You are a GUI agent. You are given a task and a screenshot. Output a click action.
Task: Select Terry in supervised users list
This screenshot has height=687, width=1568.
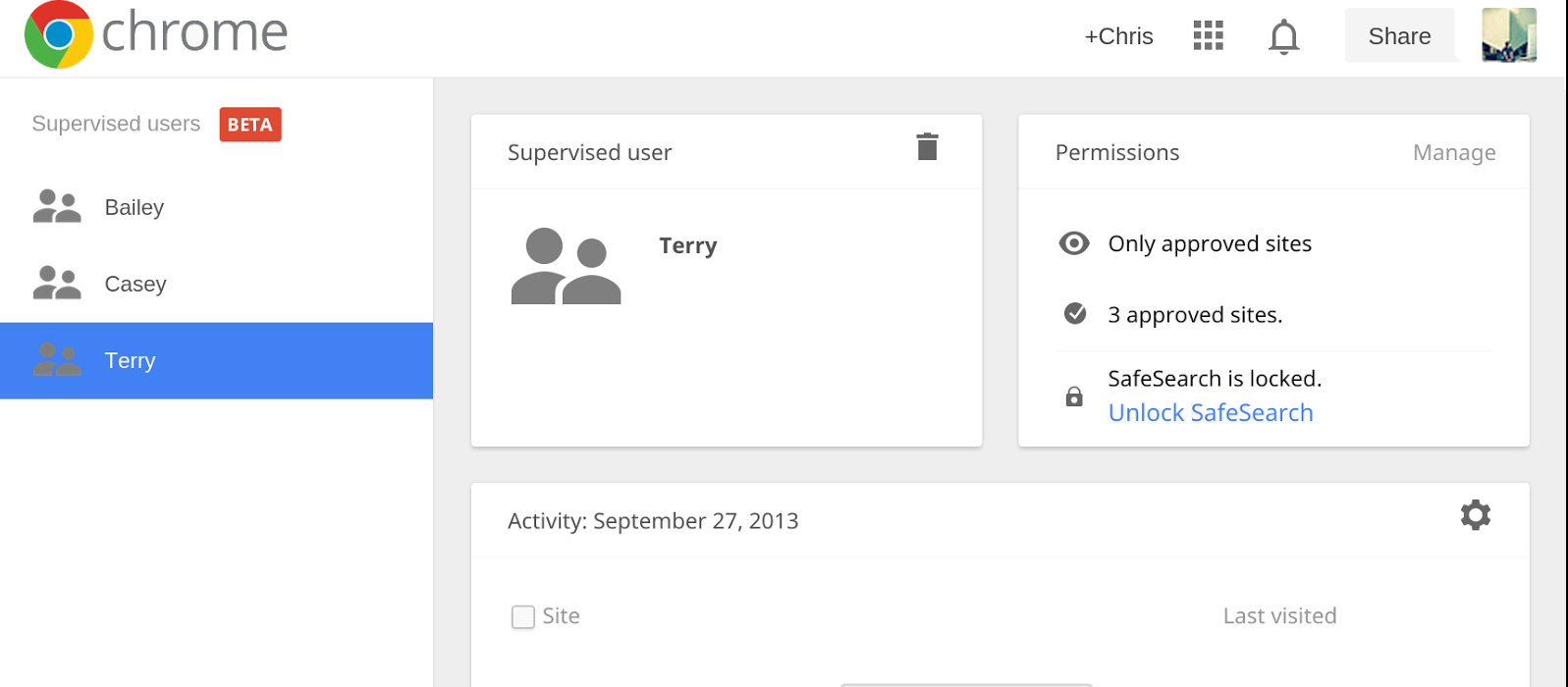pos(131,360)
